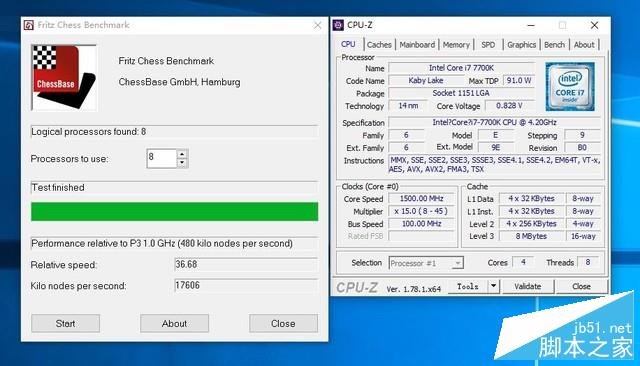Viewport: 640px width, 366px height.
Task: Switch to the CPU tab in CPU-Z
Action: click(x=348, y=44)
